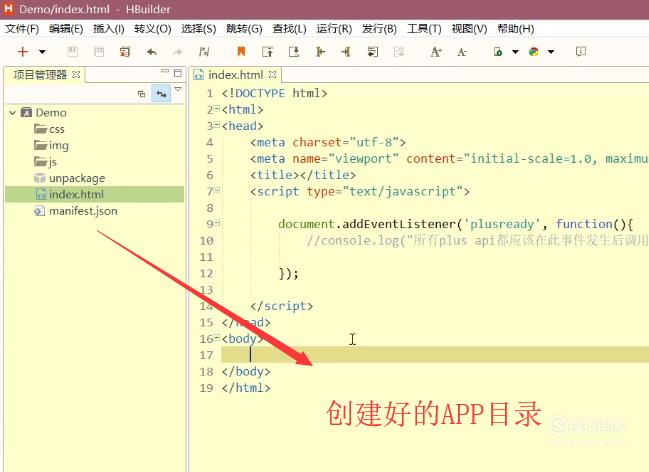Maximize the project manager panel
The image size is (649, 472).
tap(178, 73)
